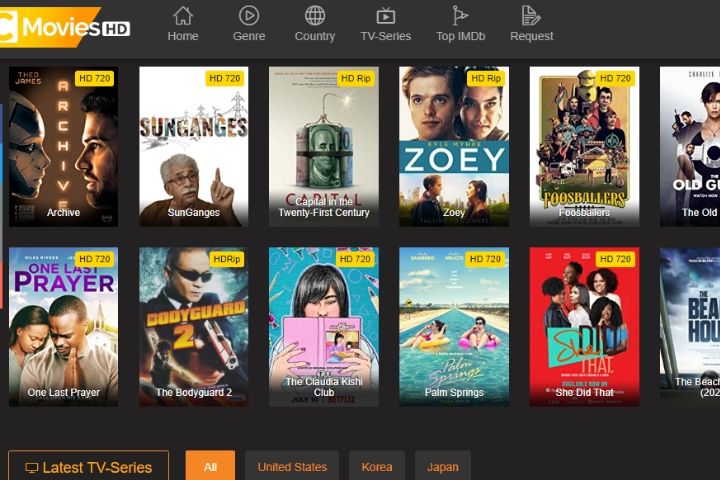Open The Claudia Kishi Club poster
Image resolution: width=720 pixels, height=480 pixels.
(x=324, y=327)
